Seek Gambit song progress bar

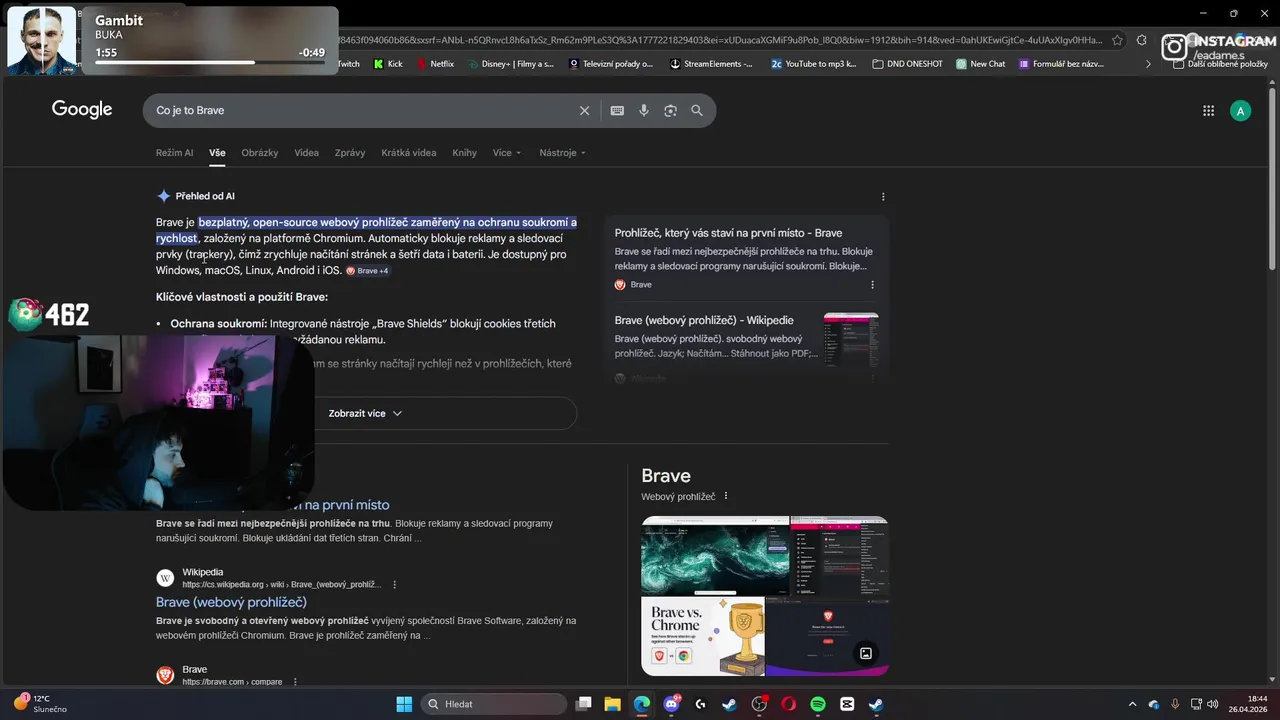tap(210, 62)
